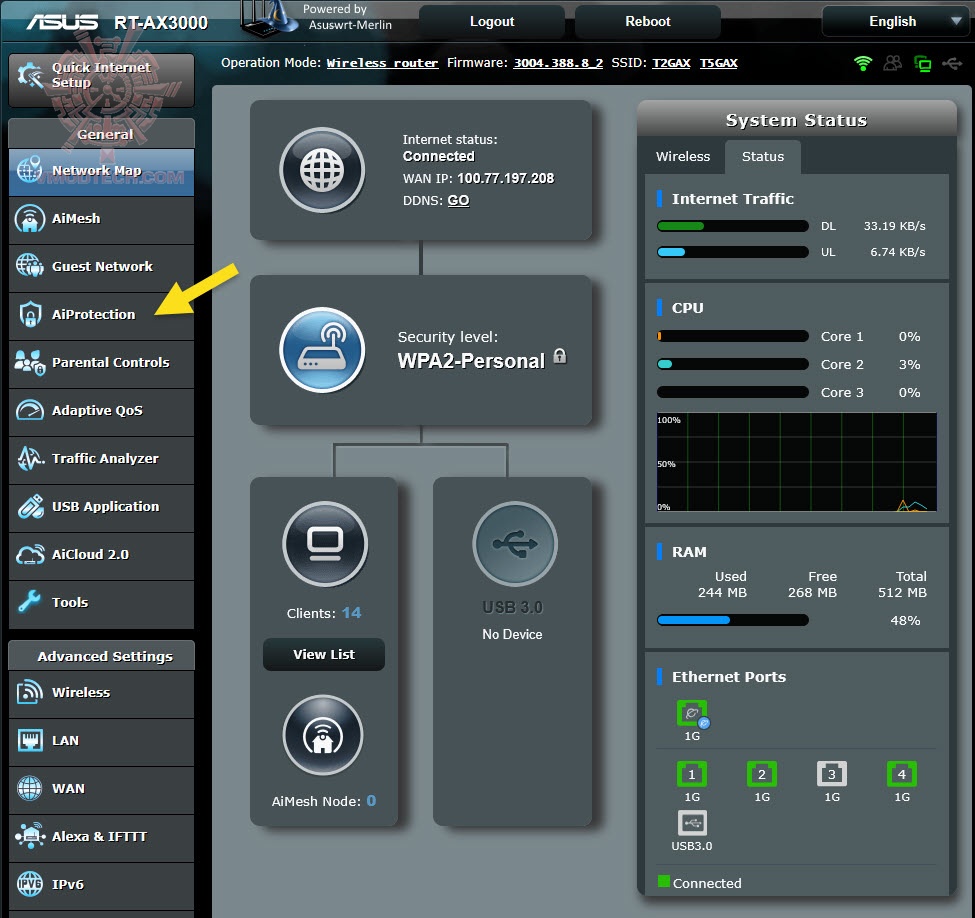Click the clients computer monitor icon
The height and width of the screenshot is (918, 975).
click(x=325, y=544)
